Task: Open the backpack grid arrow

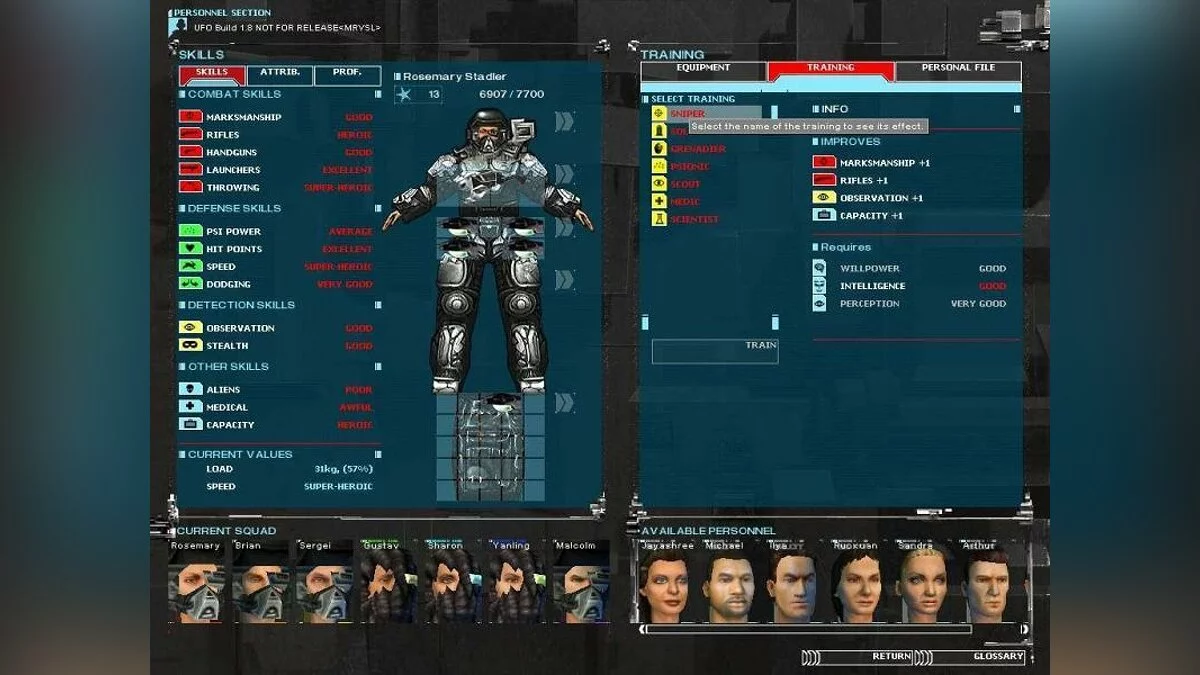Action: 565,403
